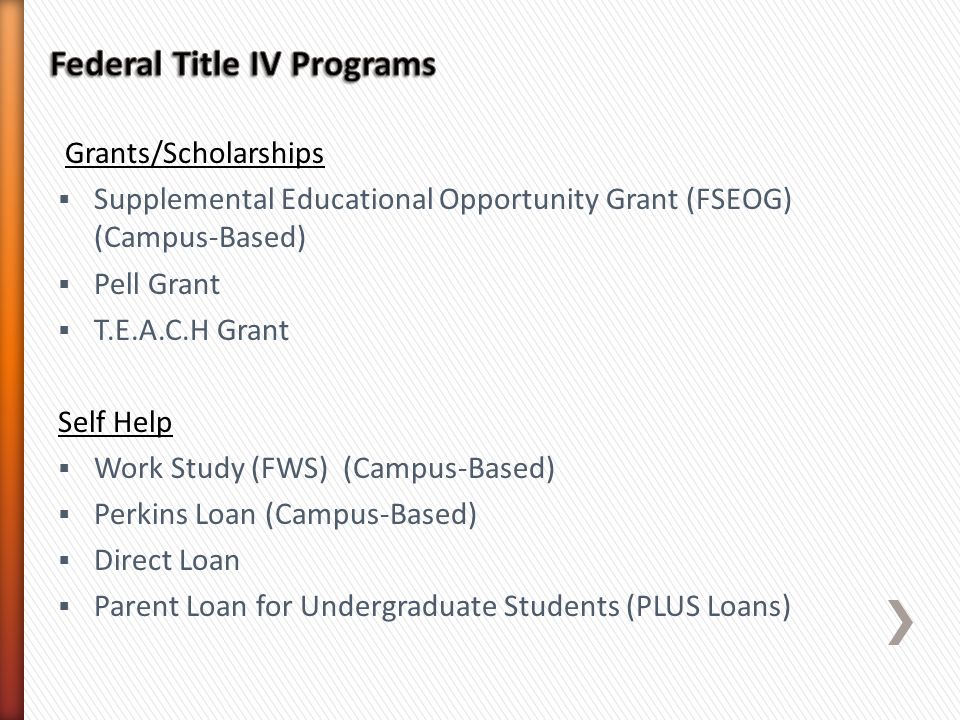
Task: Click the orange gradient bar on left edge
Action: (x=12, y=360)
